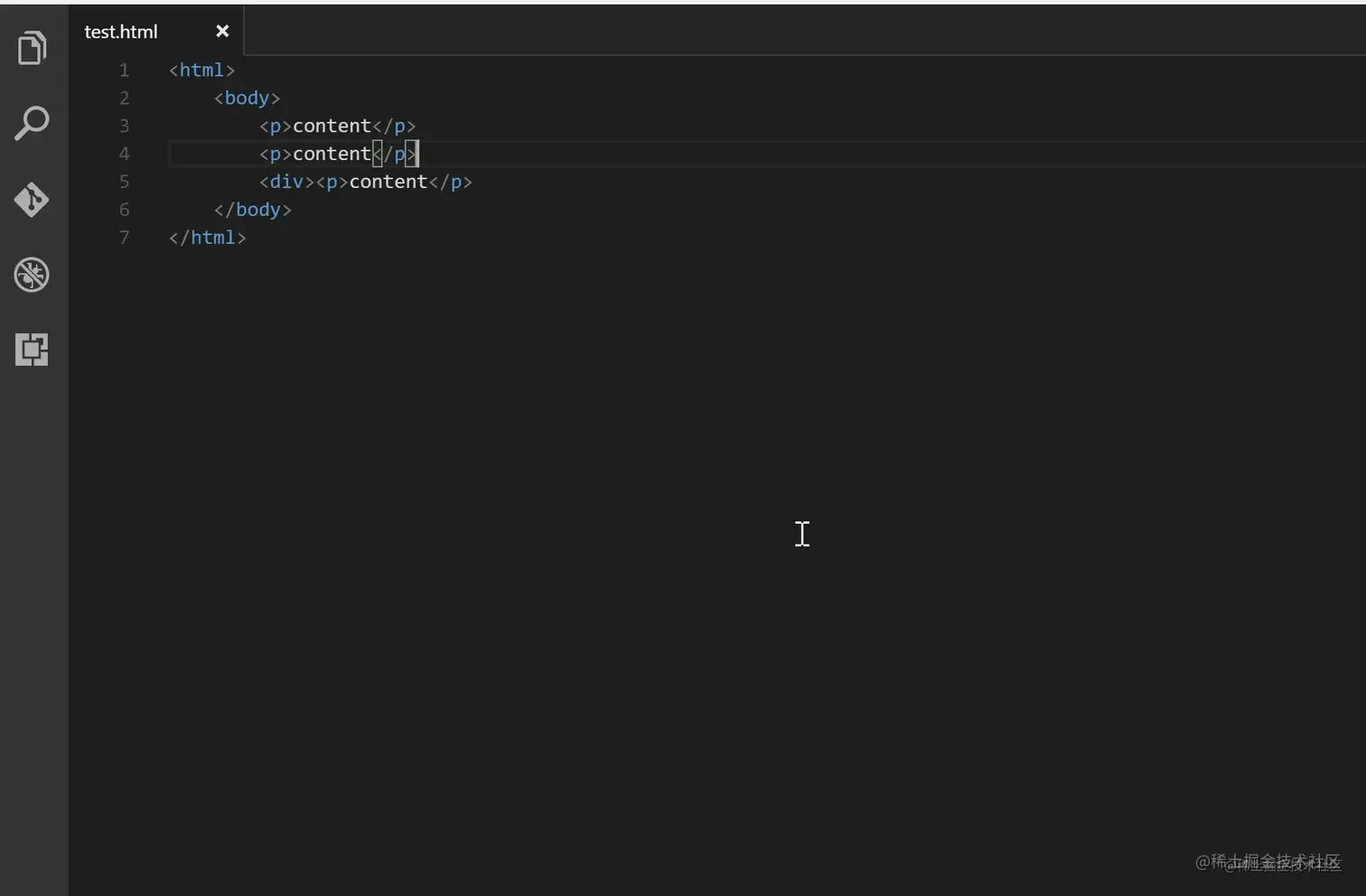Open the Extensions view
This screenshot has width=1366, height=896.
click(33, 350)
